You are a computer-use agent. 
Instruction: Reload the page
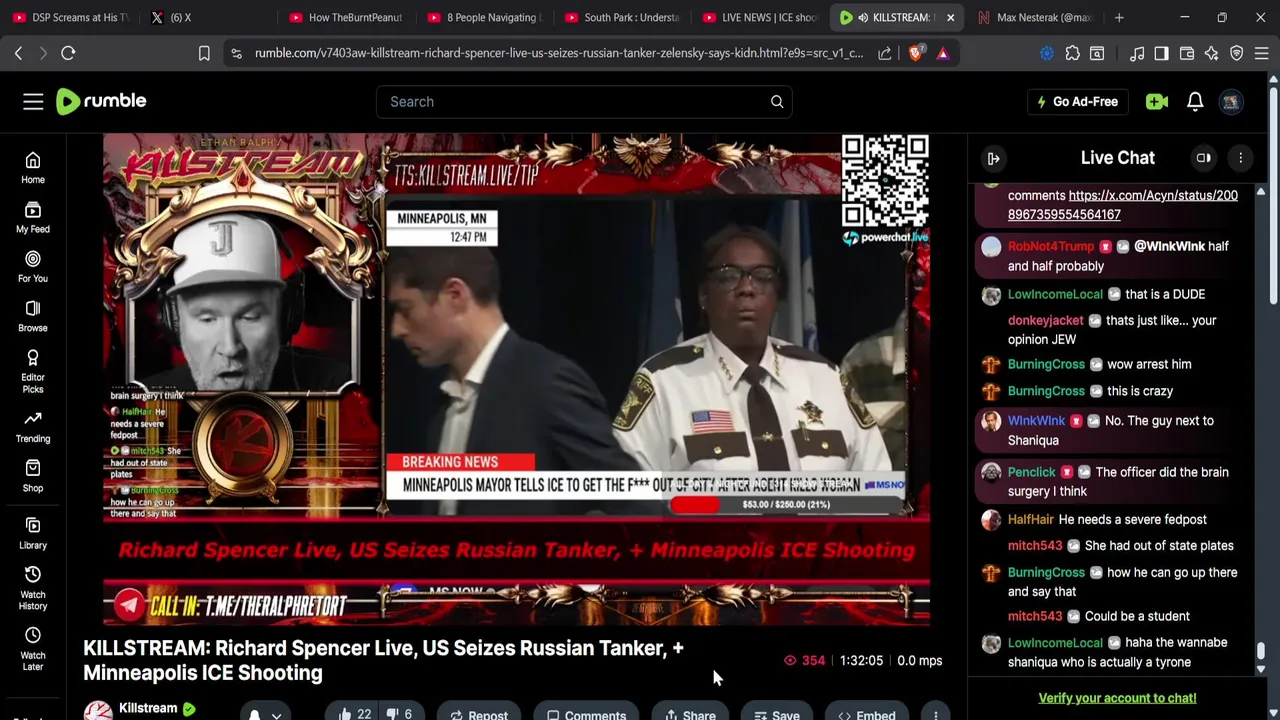[68, 53]
